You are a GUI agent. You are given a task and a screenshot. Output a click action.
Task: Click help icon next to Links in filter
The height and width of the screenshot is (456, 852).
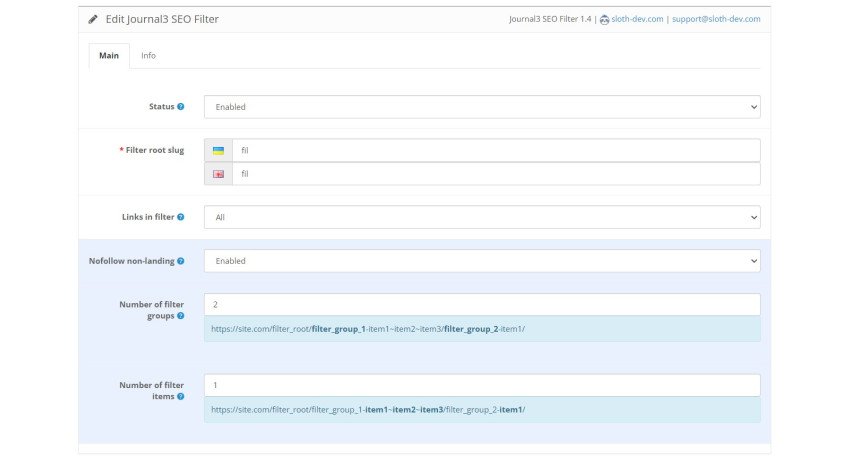180,217
